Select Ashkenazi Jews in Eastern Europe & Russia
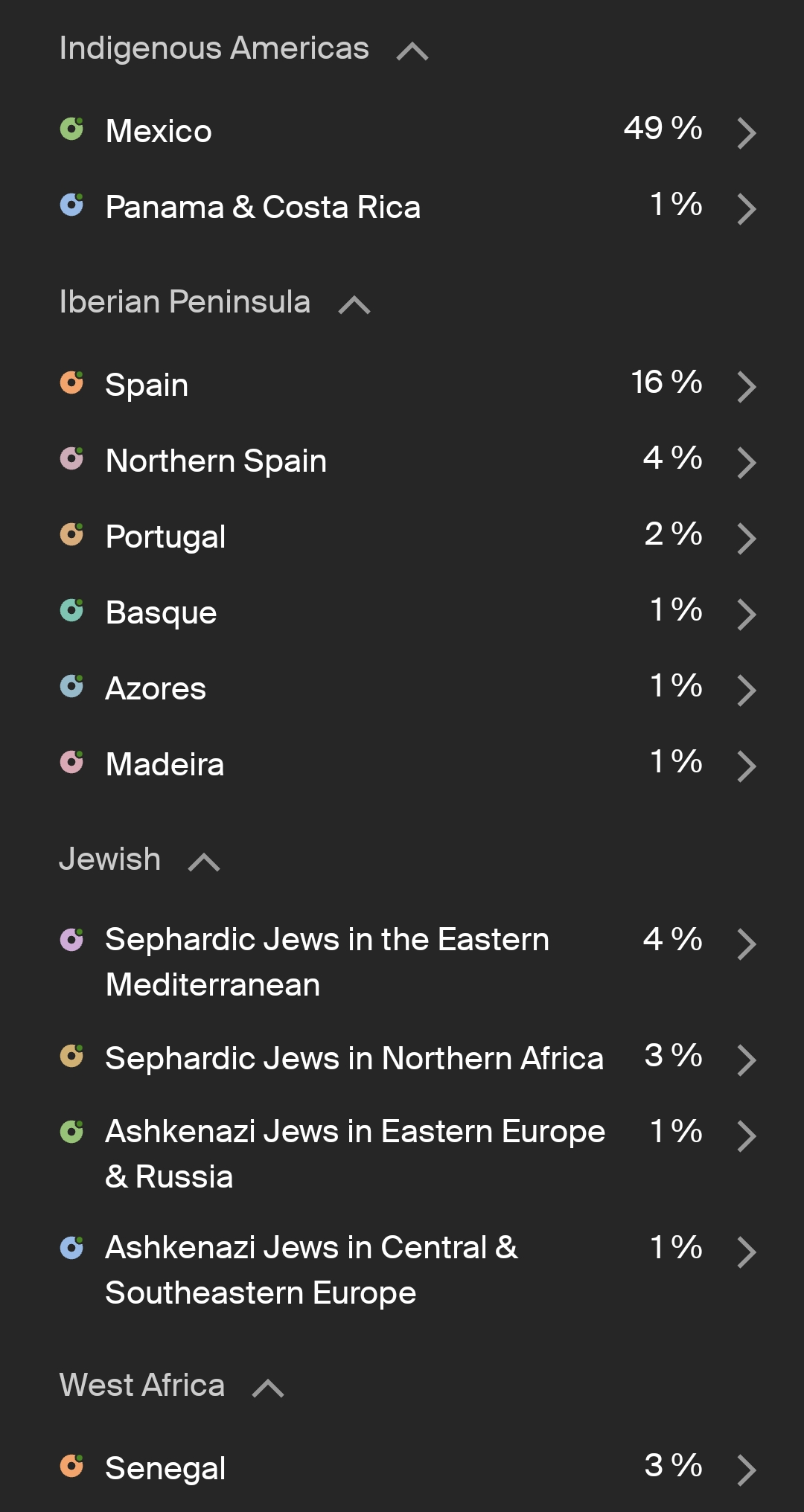Image resolution: width=804 pixels, height=1512 pixels. 354,1153
